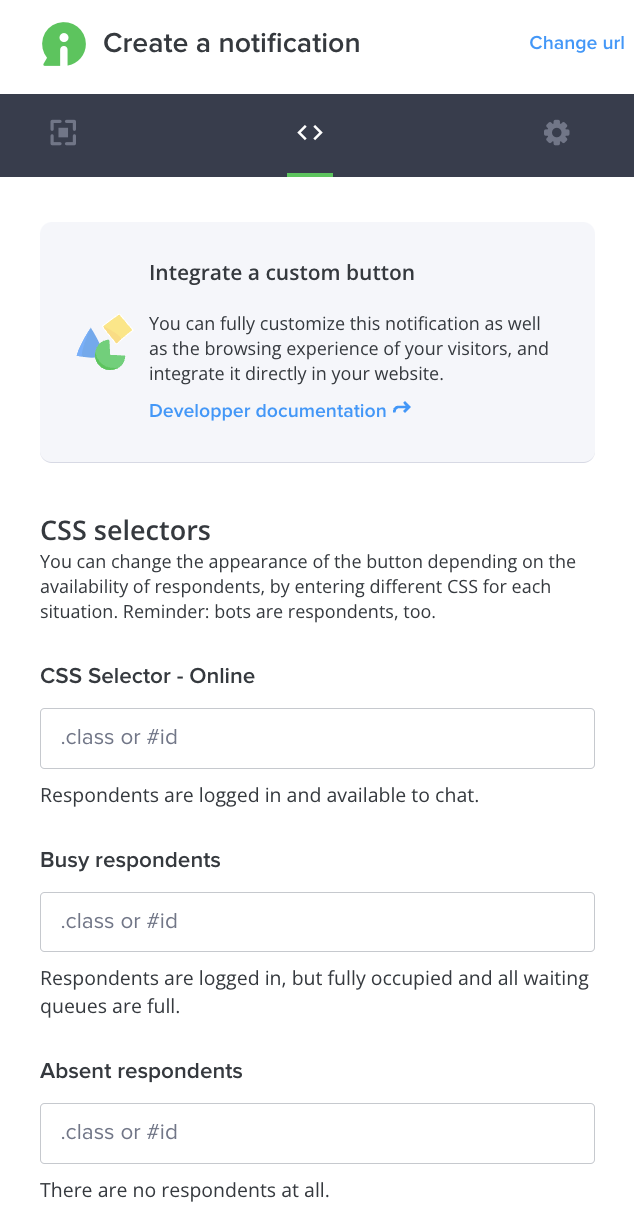
Task: Click the green speech bubble logo
Action: pyautogui.click(x=64, y=44)
